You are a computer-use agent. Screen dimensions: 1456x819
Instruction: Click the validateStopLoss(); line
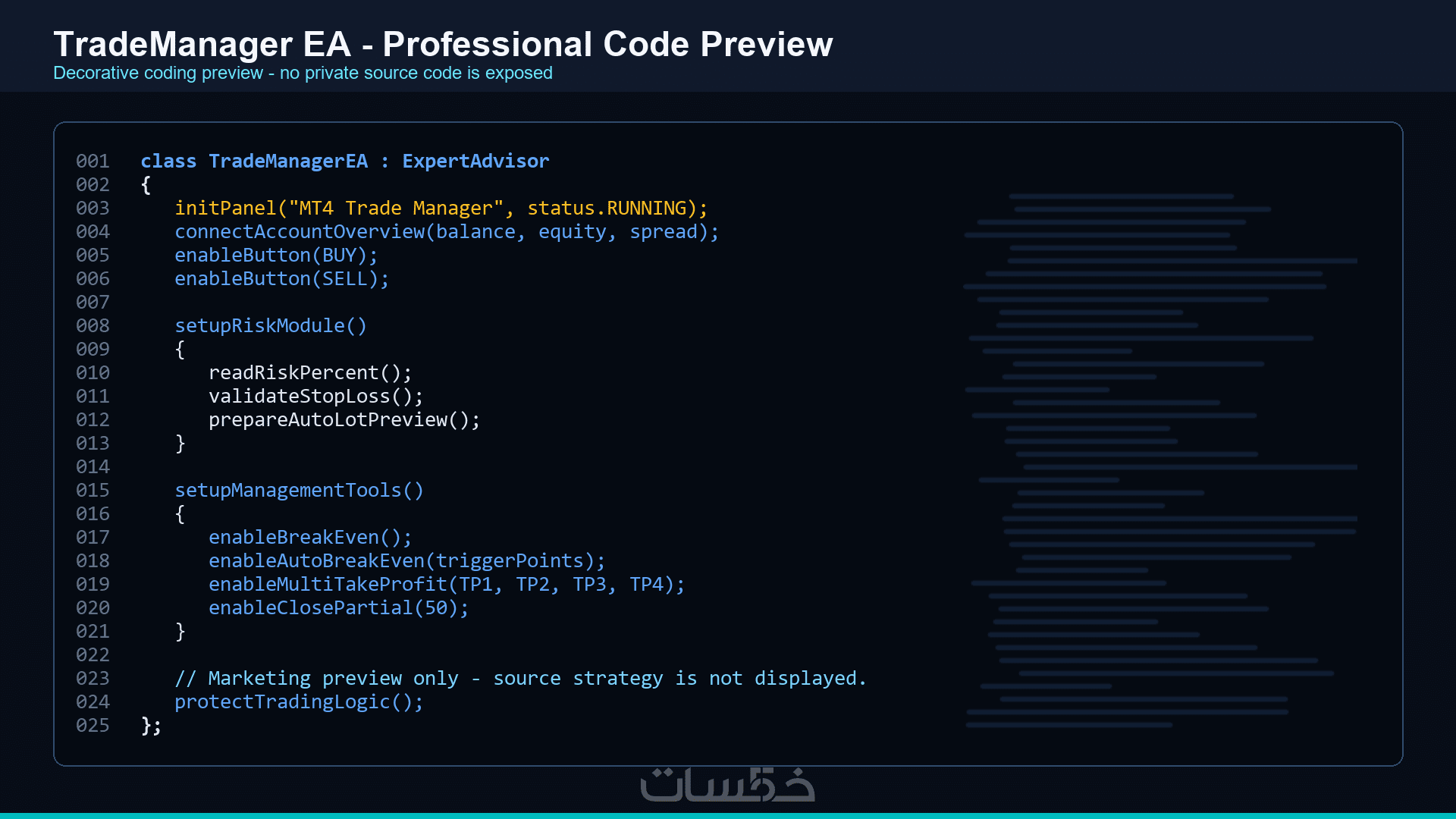point(316,397)
